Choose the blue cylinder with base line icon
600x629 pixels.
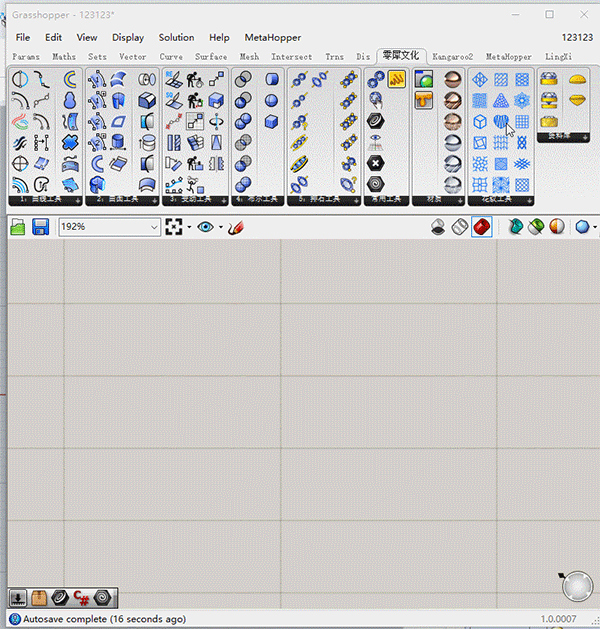click(x=118, y=142)
